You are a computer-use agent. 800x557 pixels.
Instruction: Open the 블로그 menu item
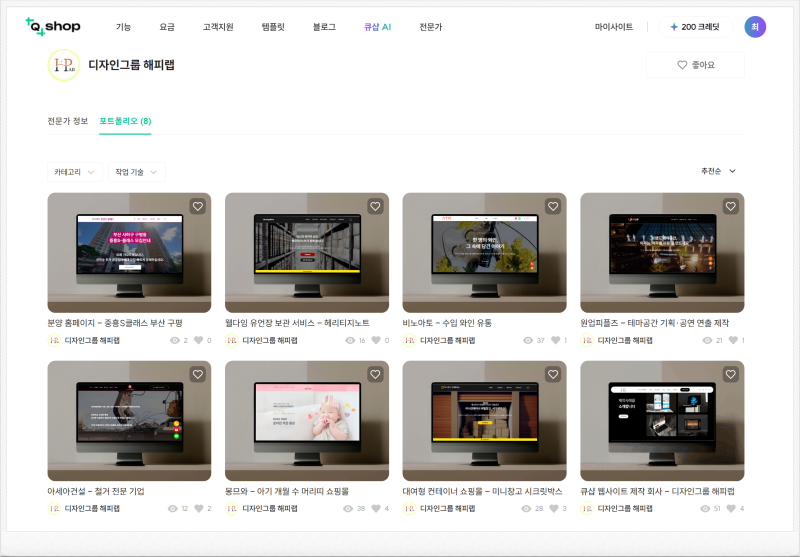(324, 27)
